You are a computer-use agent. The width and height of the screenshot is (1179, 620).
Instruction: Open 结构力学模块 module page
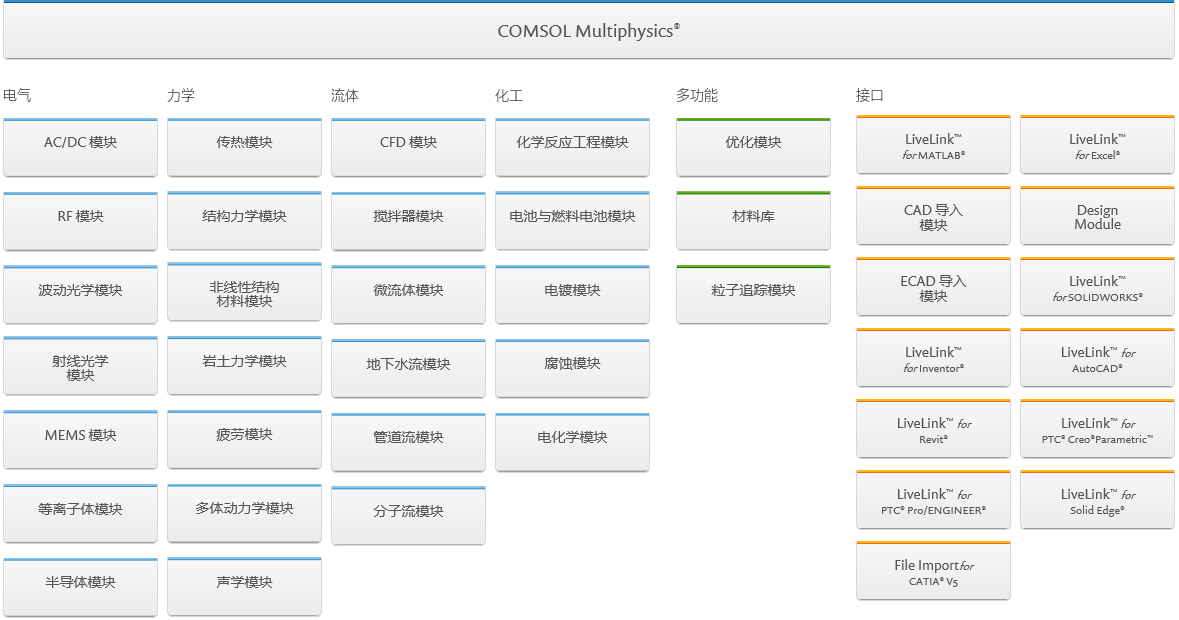coord(244,217)
